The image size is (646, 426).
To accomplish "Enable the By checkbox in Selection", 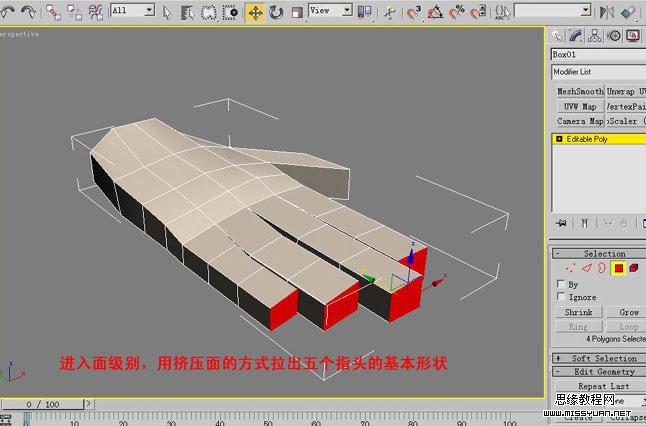I will point(561,284).
